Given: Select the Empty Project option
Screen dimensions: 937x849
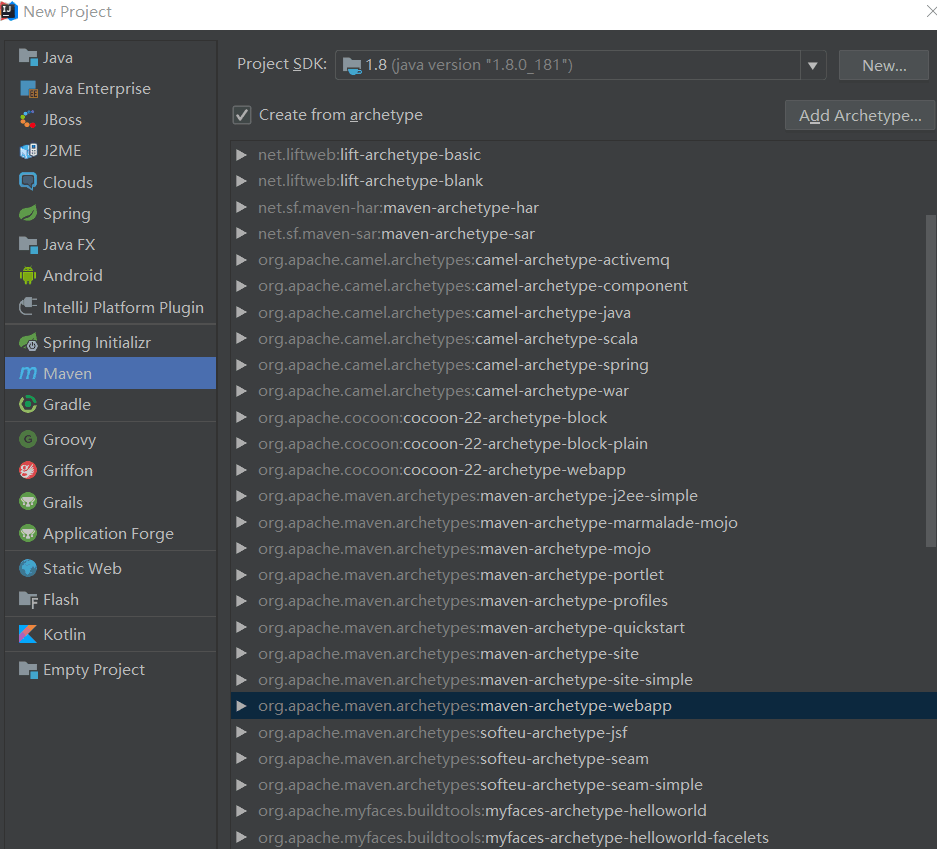Looking at the screenshot, I should pos(94,669).
